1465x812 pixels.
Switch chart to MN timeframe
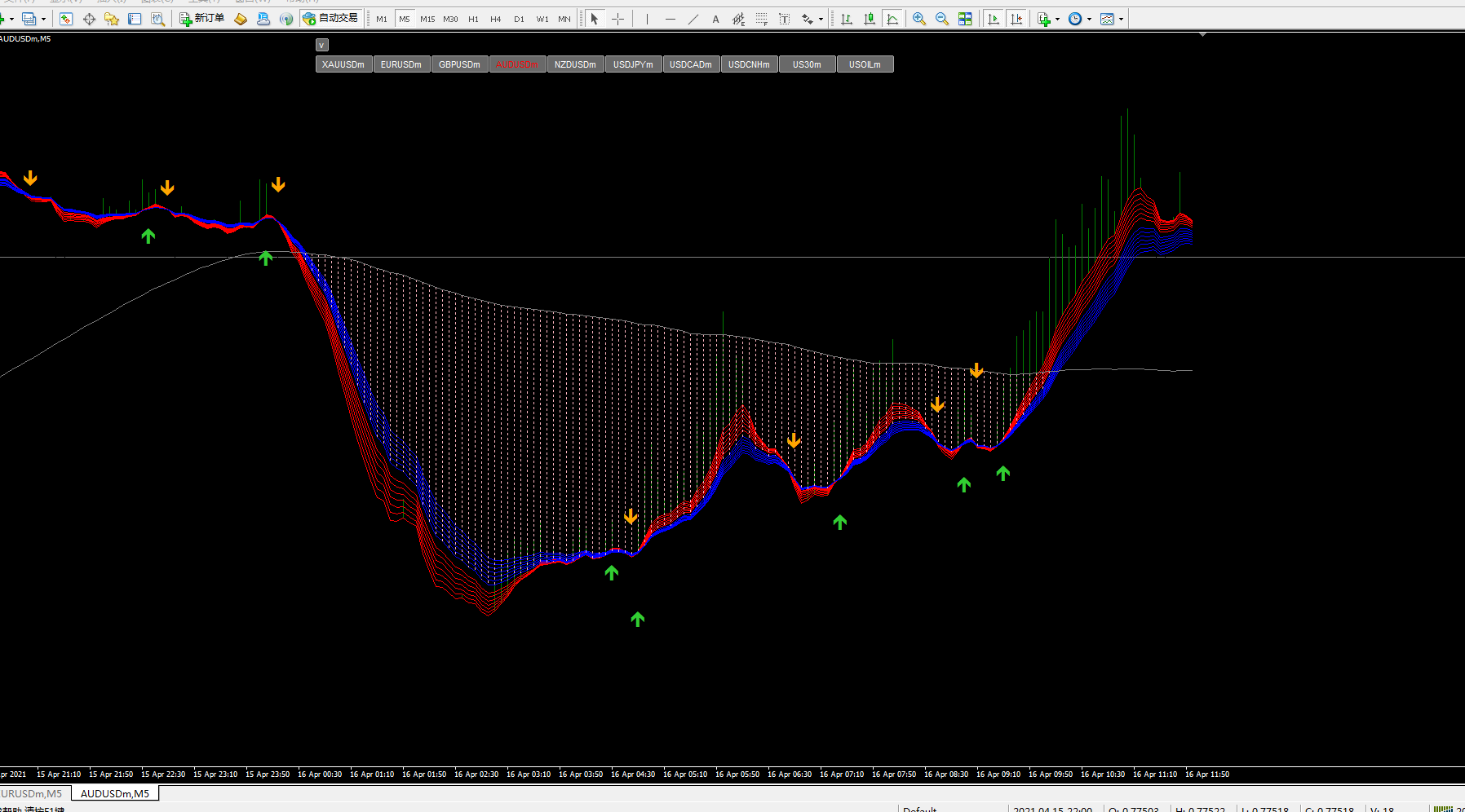pos(564,19)
